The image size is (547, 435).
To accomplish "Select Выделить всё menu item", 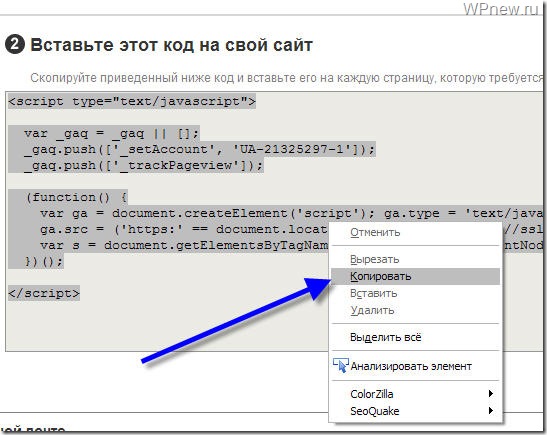I will [x=415, y=337].
